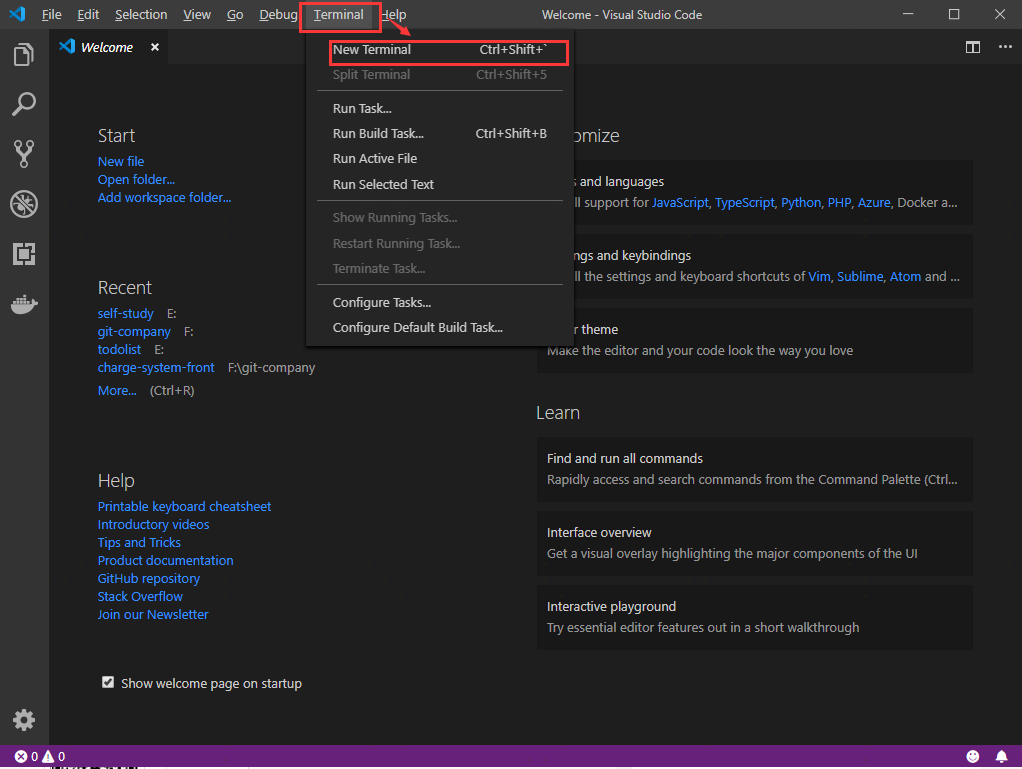Choose Run Selected Text menu entry
The height and width of the screenshot is (769, 1022).
440,184
